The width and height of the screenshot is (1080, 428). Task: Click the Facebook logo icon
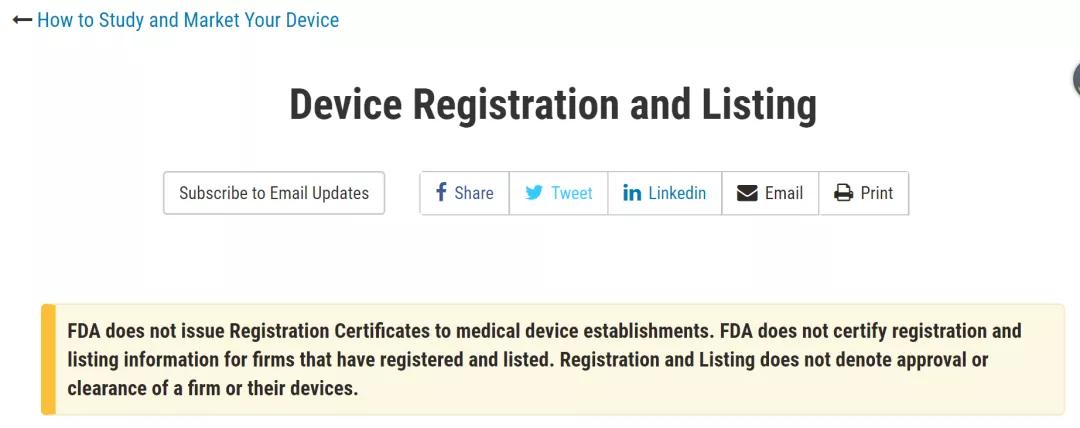click(x=442, y=192)
